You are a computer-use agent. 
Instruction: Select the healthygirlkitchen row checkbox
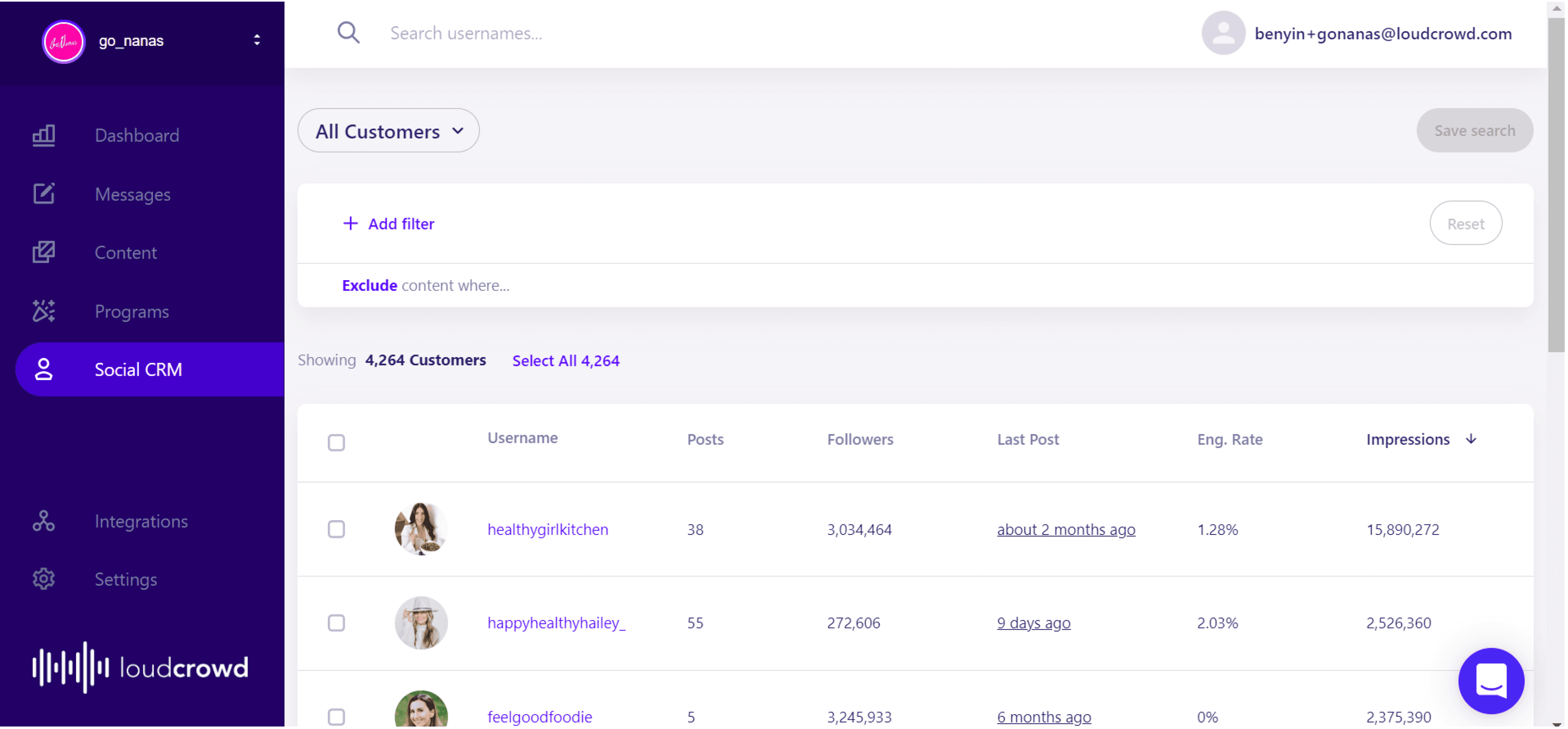(x=336, y=529)
